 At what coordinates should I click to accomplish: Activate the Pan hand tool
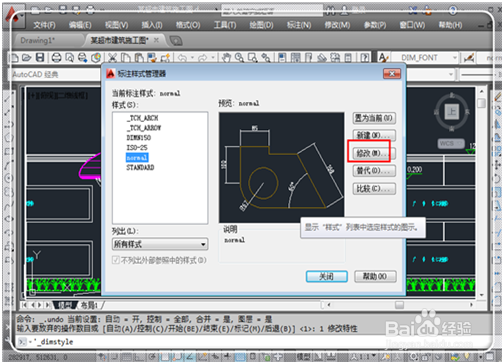[226, 58]
